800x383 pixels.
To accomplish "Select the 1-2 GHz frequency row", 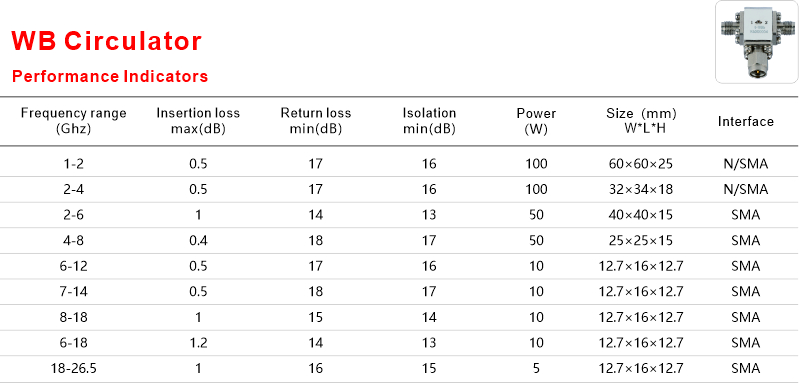I will coord(399,164).
